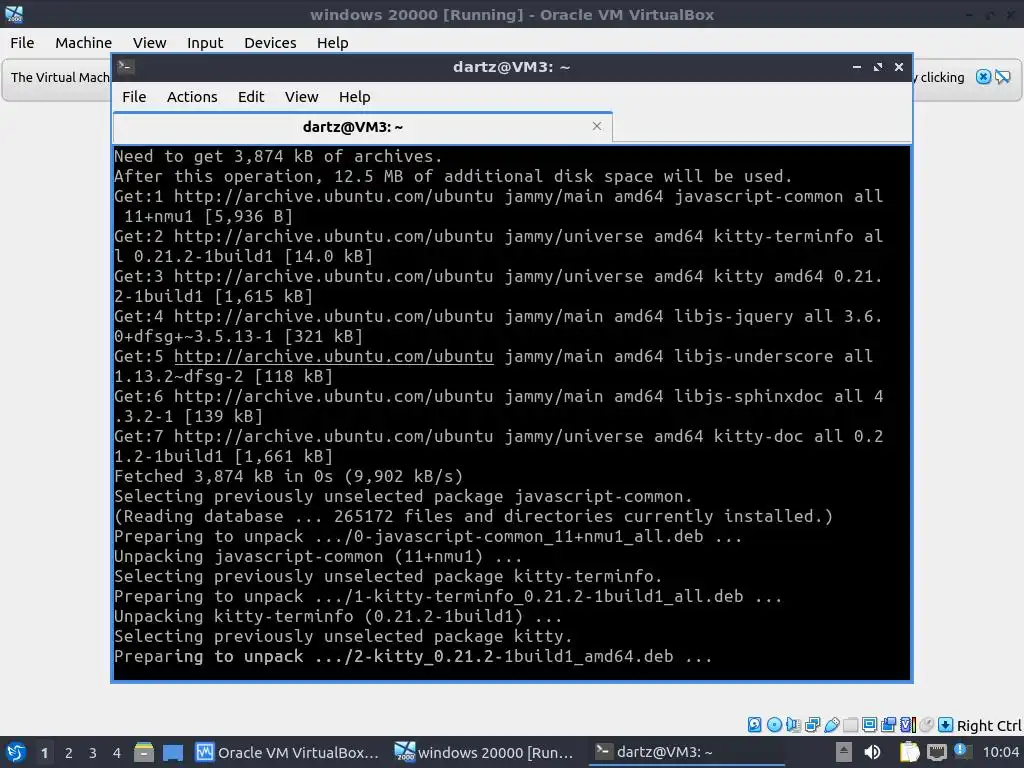
Task: Click the VirtualBox window title bar icon
Action: tap(14, 14)
